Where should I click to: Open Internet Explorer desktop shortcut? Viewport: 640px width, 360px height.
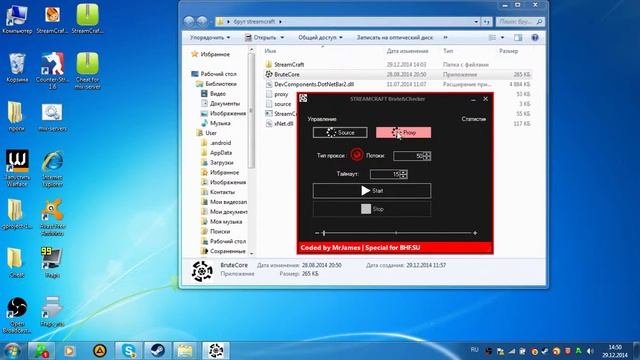[52, 169]
